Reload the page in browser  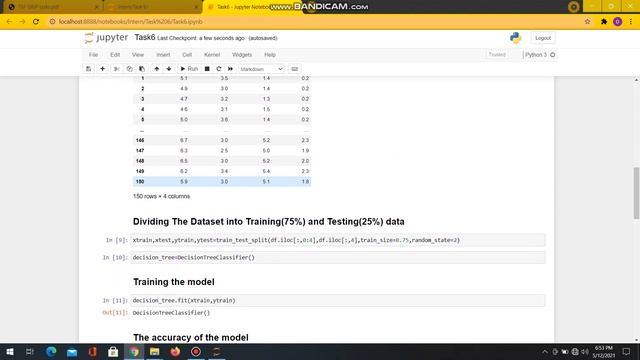click(x=36, y=22)
